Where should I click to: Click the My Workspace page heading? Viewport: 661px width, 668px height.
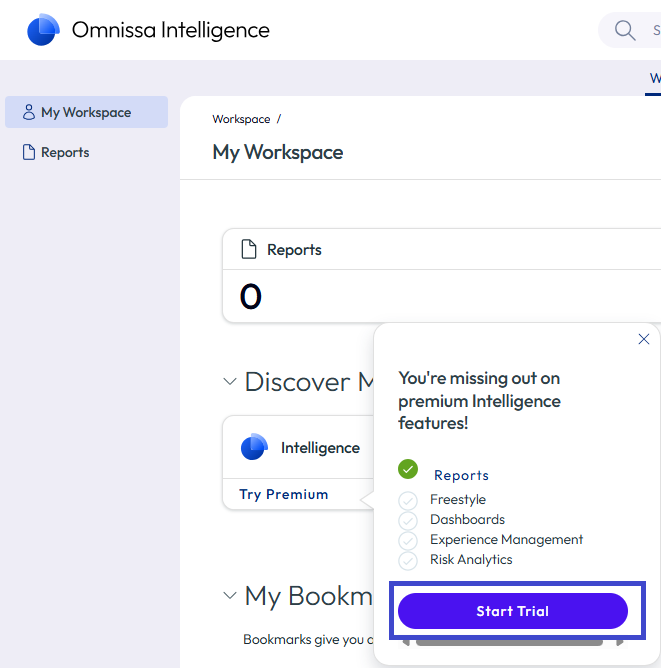click(x=278, y=152)
